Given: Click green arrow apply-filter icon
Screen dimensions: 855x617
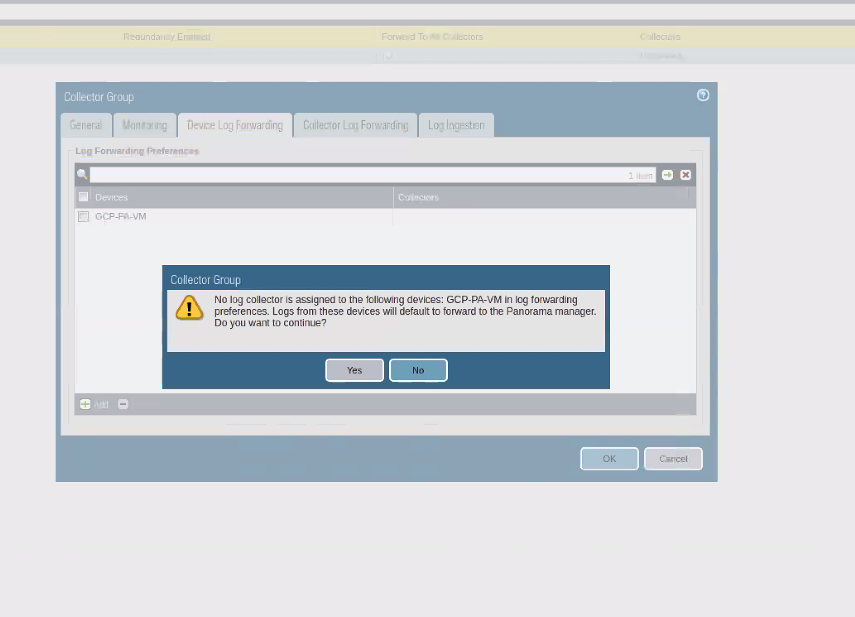Looking at the screenshot, I should click(x=667, y=175).
